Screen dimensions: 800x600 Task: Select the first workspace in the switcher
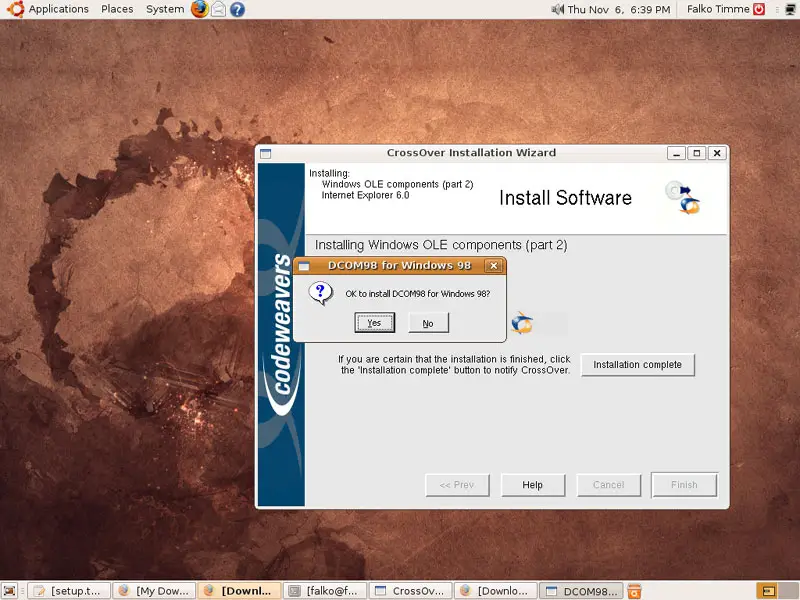pyautogui.click(x=768, y=591)
